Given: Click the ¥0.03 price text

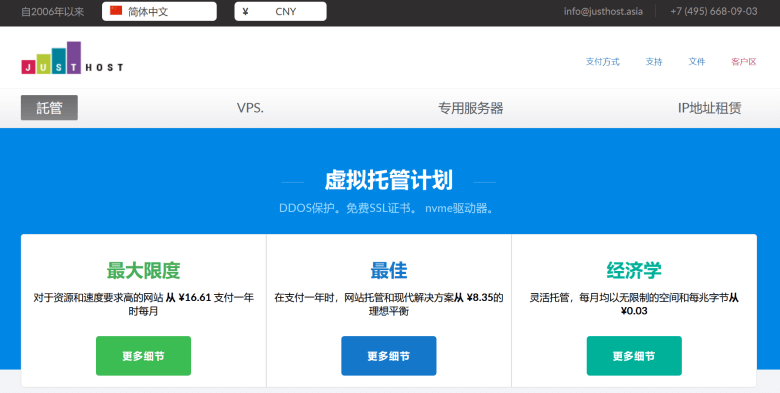Looking at the screenshot, I should pos(634,311).
